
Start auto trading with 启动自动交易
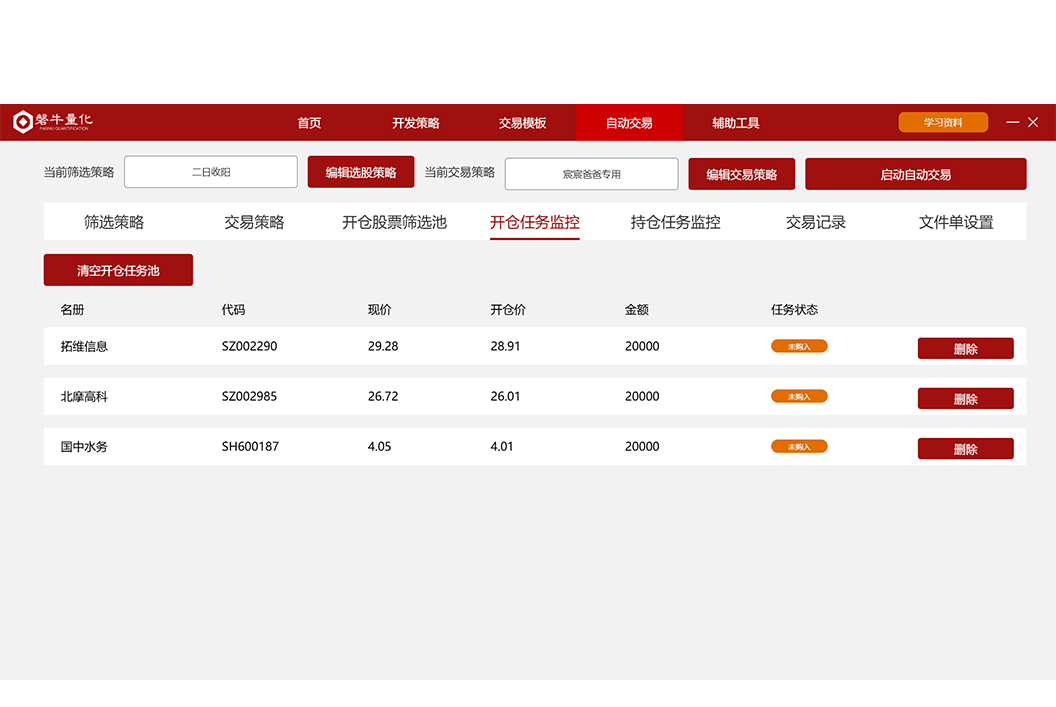[915, 174]
